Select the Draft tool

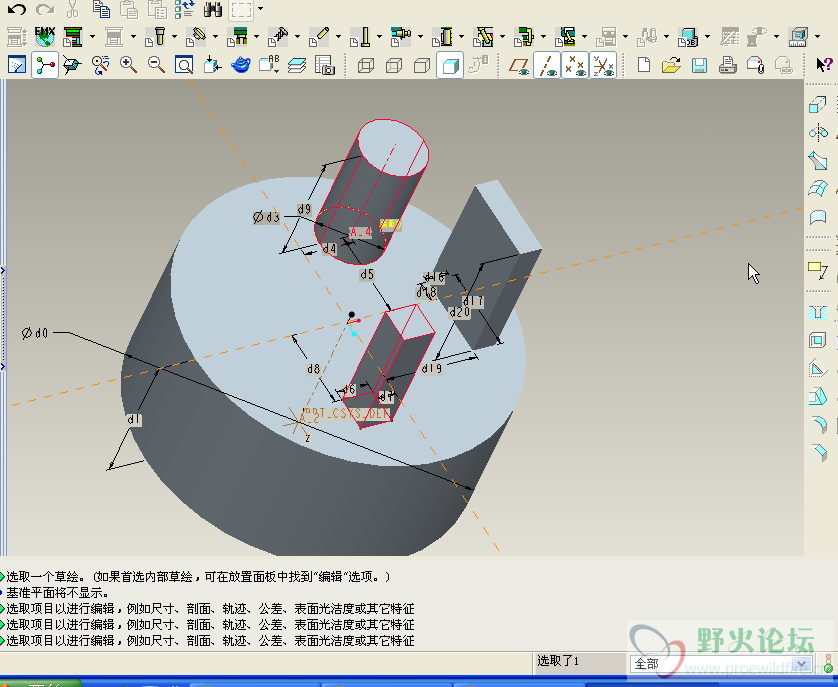pos(818,397)
